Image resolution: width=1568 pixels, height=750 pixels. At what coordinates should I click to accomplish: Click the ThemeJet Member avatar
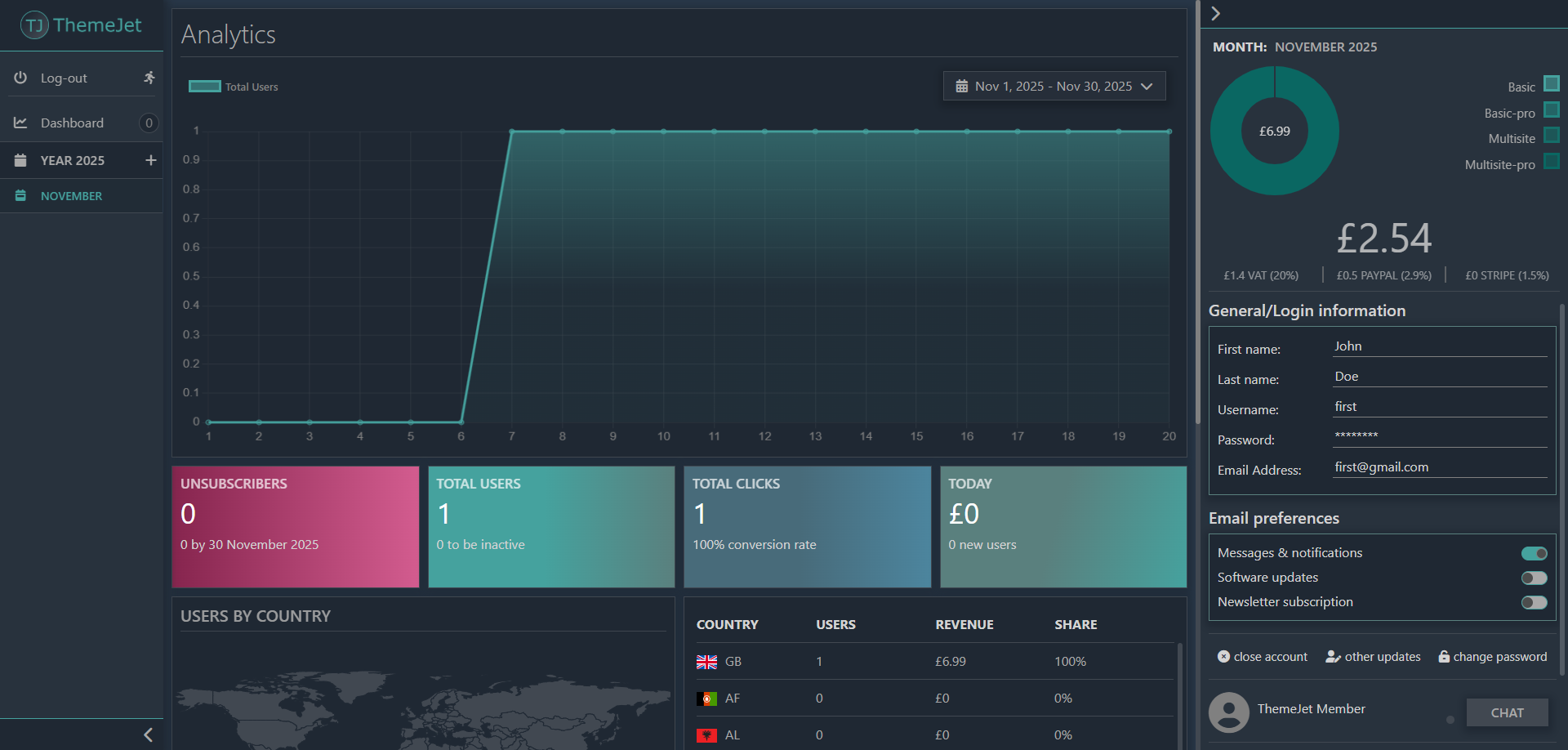point(1229,712)
